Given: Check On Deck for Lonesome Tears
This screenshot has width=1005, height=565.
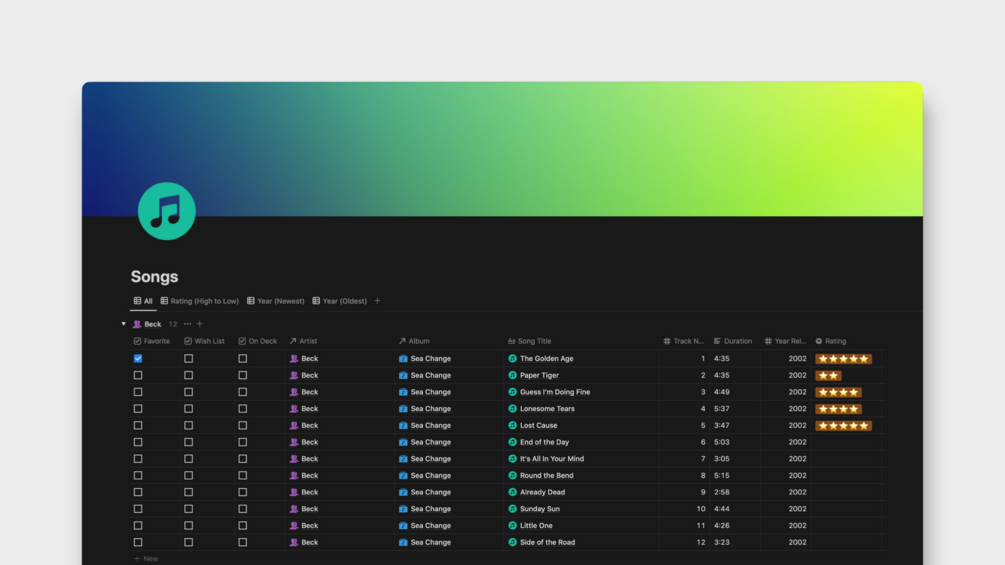Looking at the screenshot, I should (x=242, y=409).
